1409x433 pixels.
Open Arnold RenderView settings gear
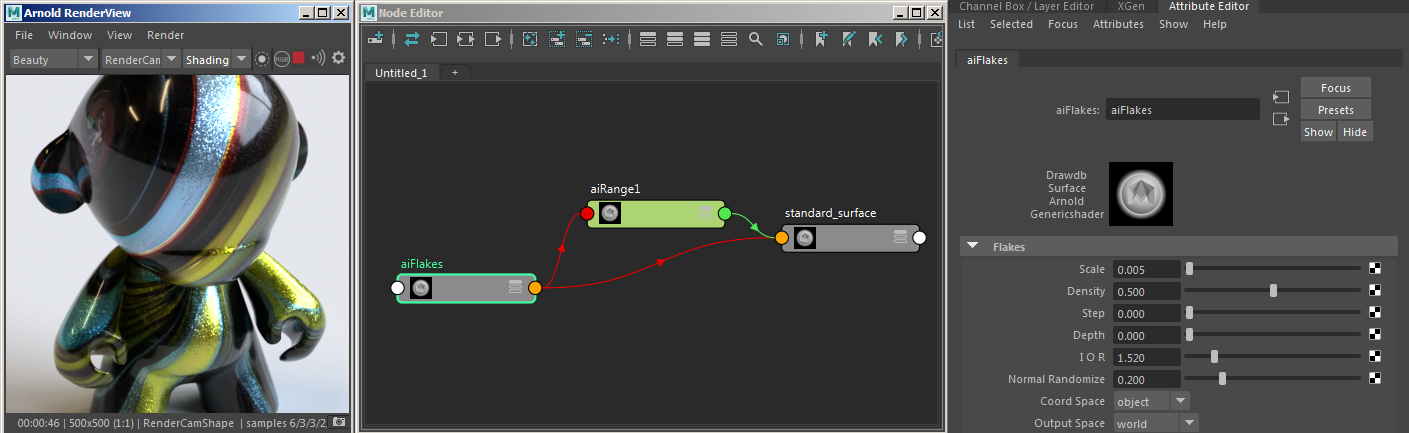coord(338,58)
